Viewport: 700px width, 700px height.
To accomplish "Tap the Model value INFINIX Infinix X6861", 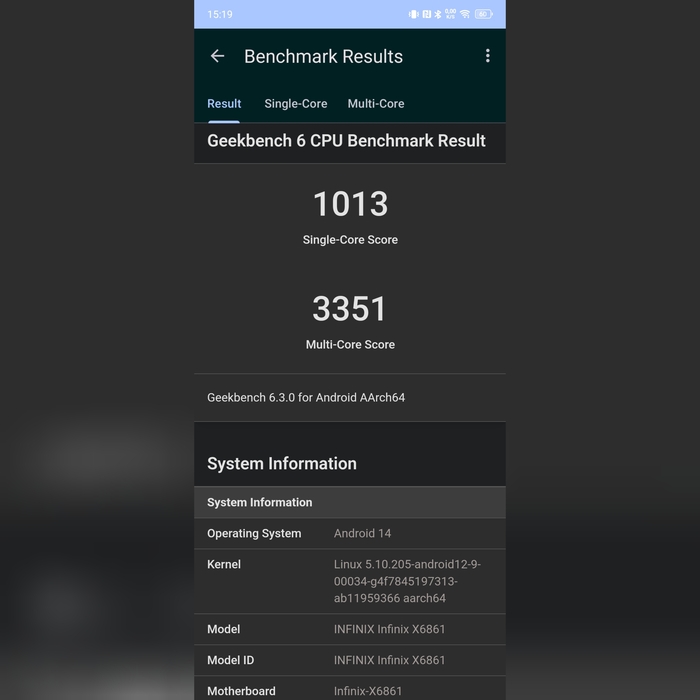I will click(x=390, y=629).
